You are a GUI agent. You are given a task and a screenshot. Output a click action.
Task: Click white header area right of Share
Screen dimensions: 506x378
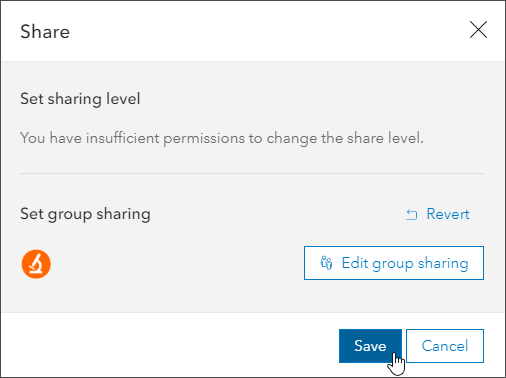click(267, 31)
